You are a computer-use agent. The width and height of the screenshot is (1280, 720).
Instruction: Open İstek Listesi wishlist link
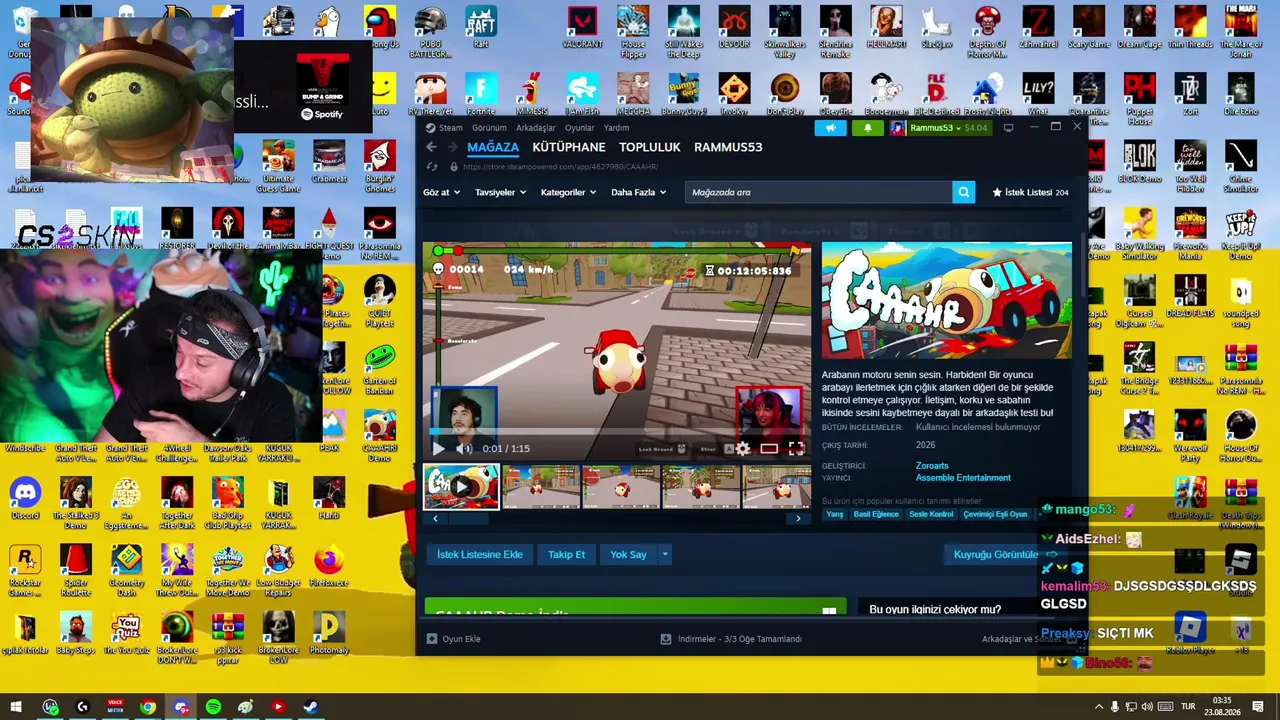pyautogui.click(x=1030, y=192)
